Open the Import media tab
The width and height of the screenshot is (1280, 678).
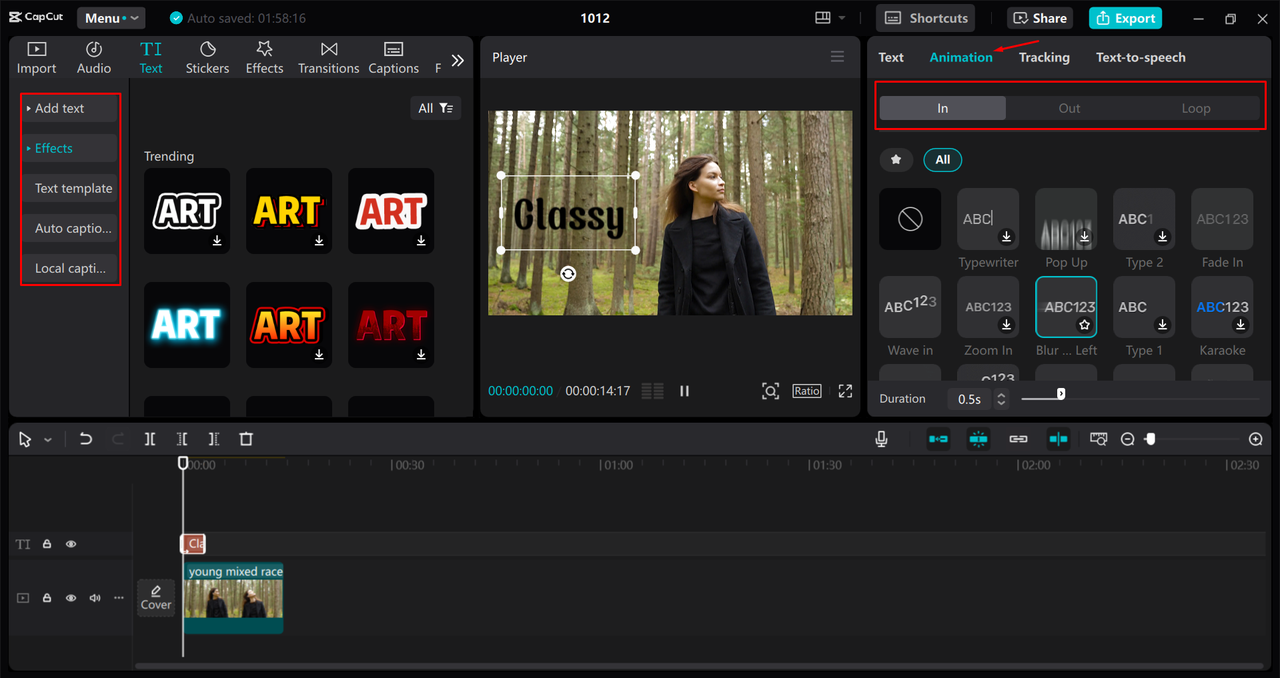(36, 58)
